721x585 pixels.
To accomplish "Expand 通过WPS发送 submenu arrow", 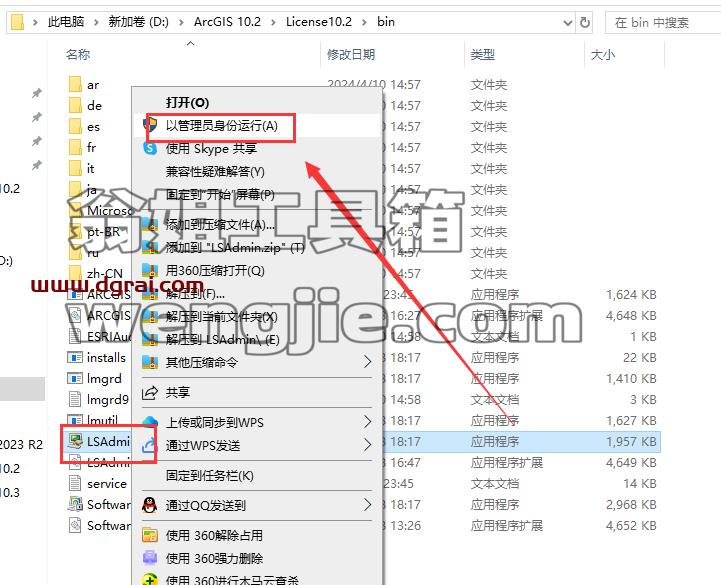I will click(367, 445).
